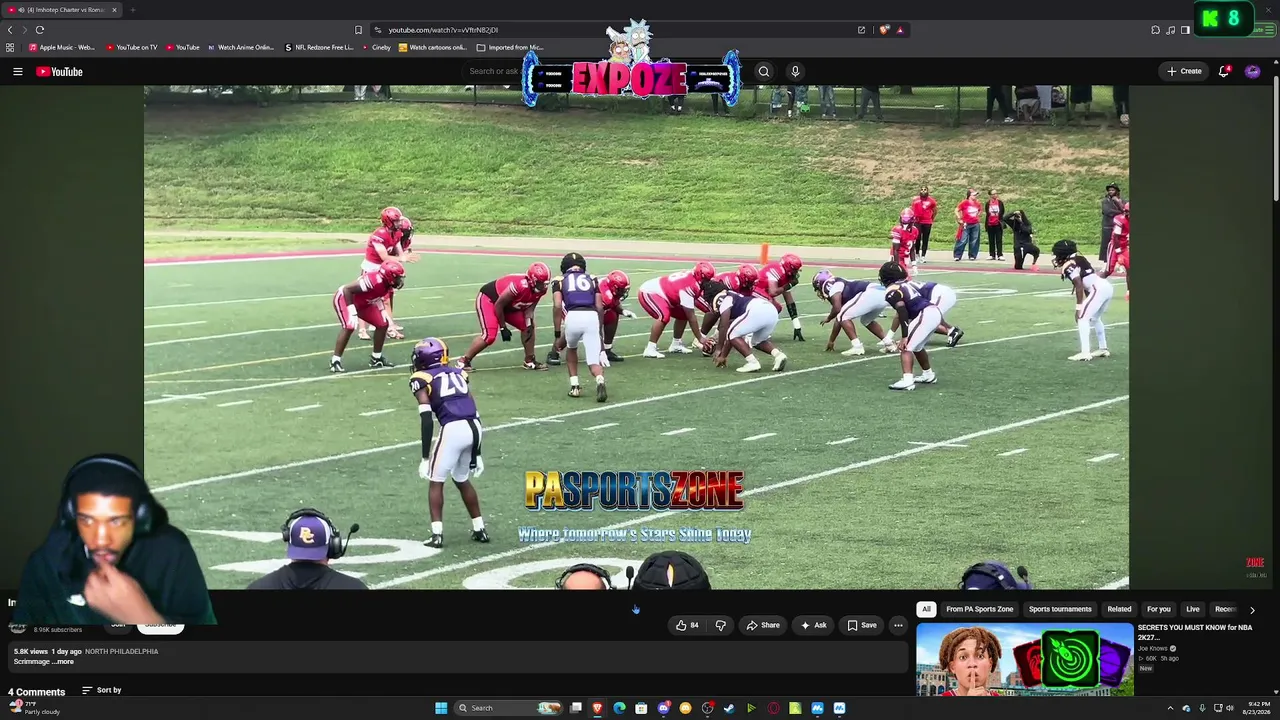Open Microsoft Edge from the taskbar
This screenshot has height=720, width=1280.
(x=620, y=708)
